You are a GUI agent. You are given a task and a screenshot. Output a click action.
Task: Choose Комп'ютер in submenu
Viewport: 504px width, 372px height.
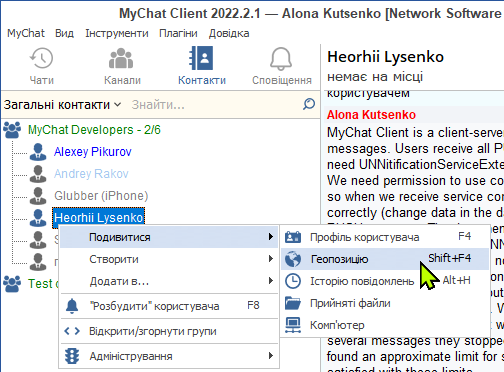[385, 325]
